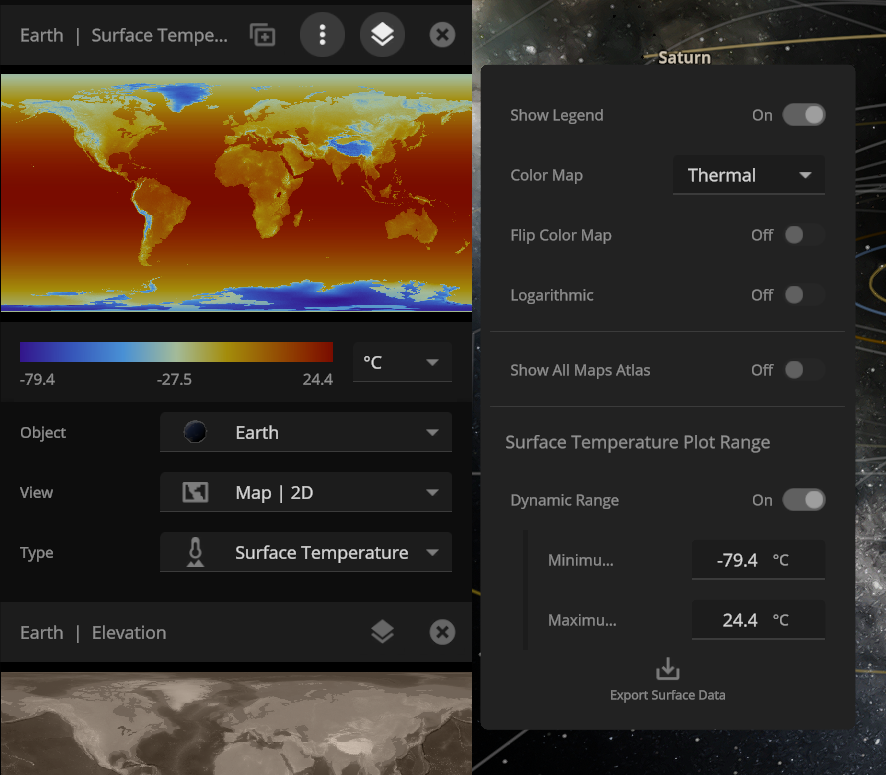The width and height of the screenshot is (886, 775).
Task: Click the Color Map label
Action: pyautogui.click(x=546, y=175)
